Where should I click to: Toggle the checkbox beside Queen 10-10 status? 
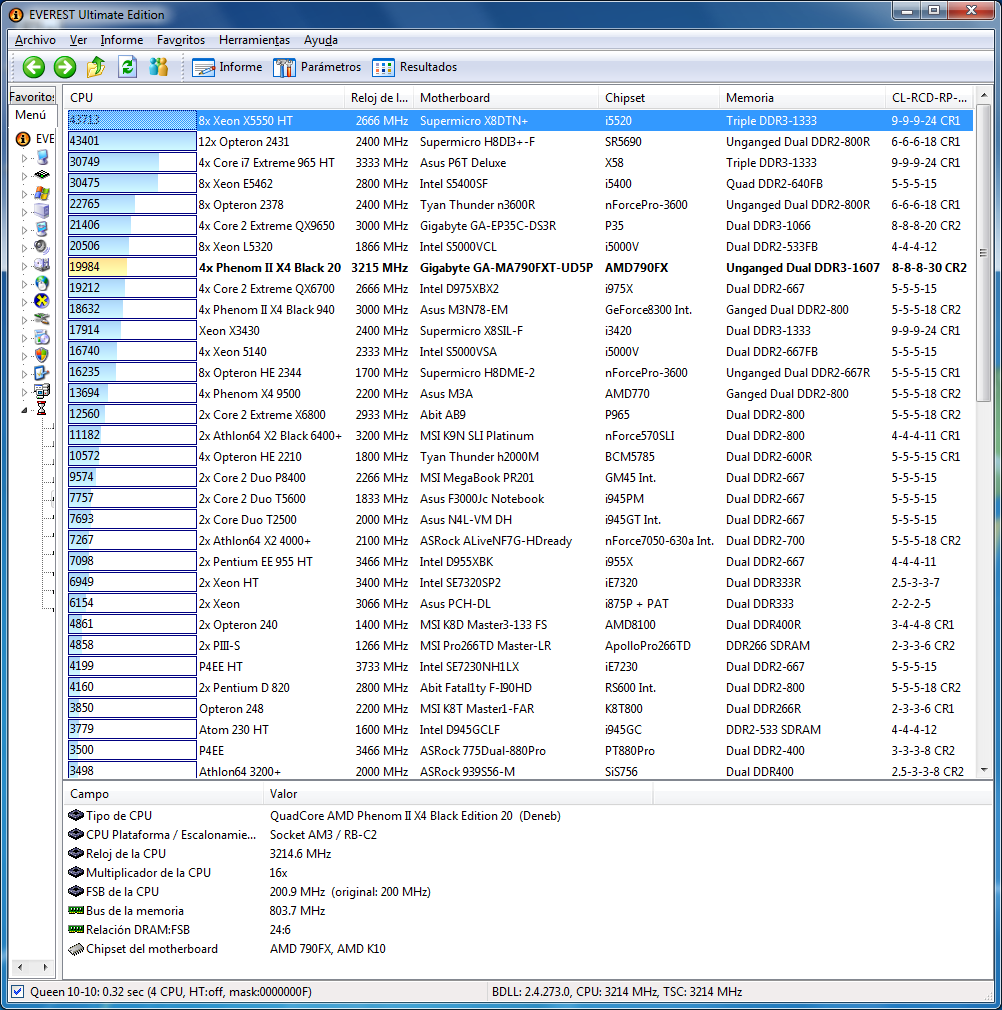pos(18,992)
